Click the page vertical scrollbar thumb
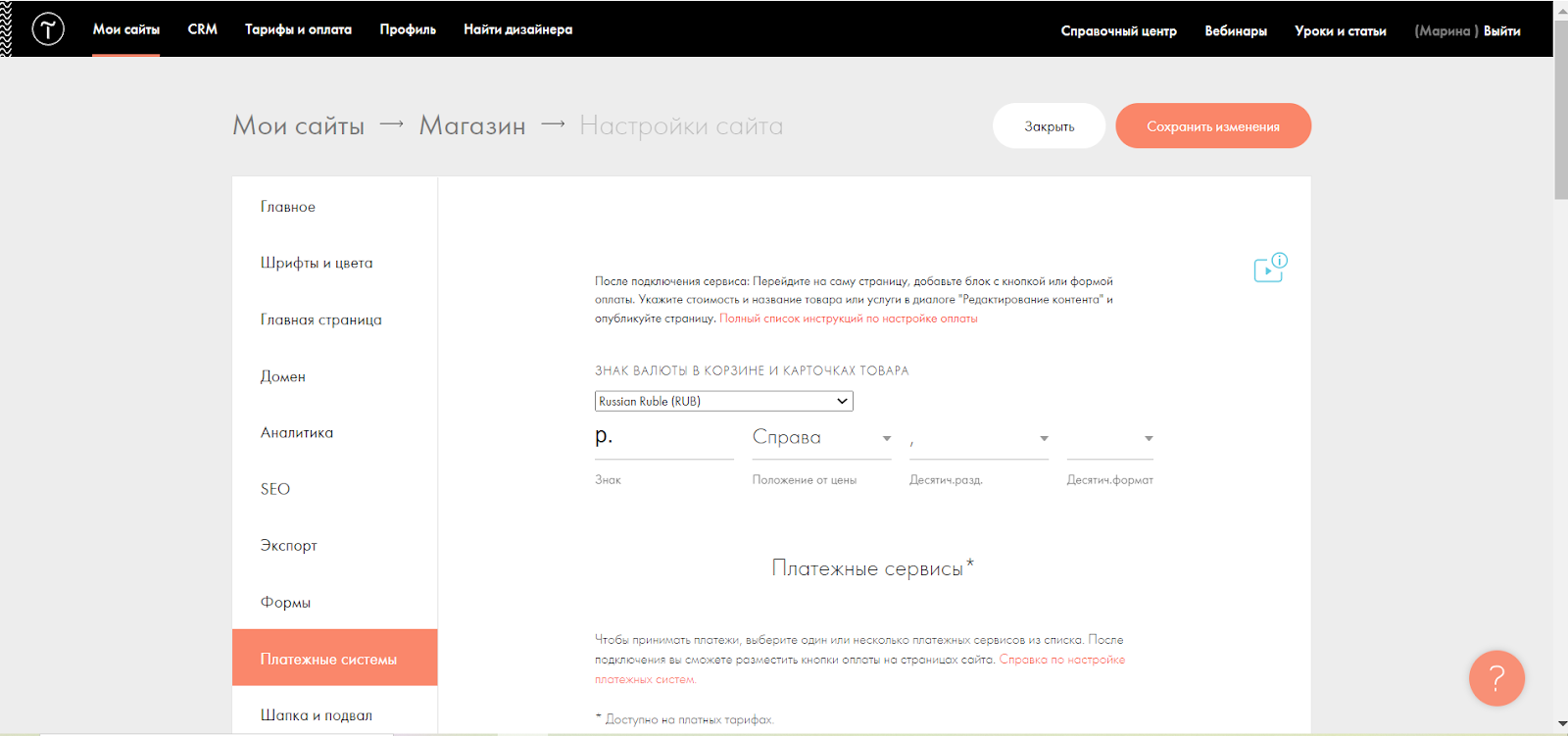The height and width of the screenshot is (736, 1568). click(x=1560, y=108)
